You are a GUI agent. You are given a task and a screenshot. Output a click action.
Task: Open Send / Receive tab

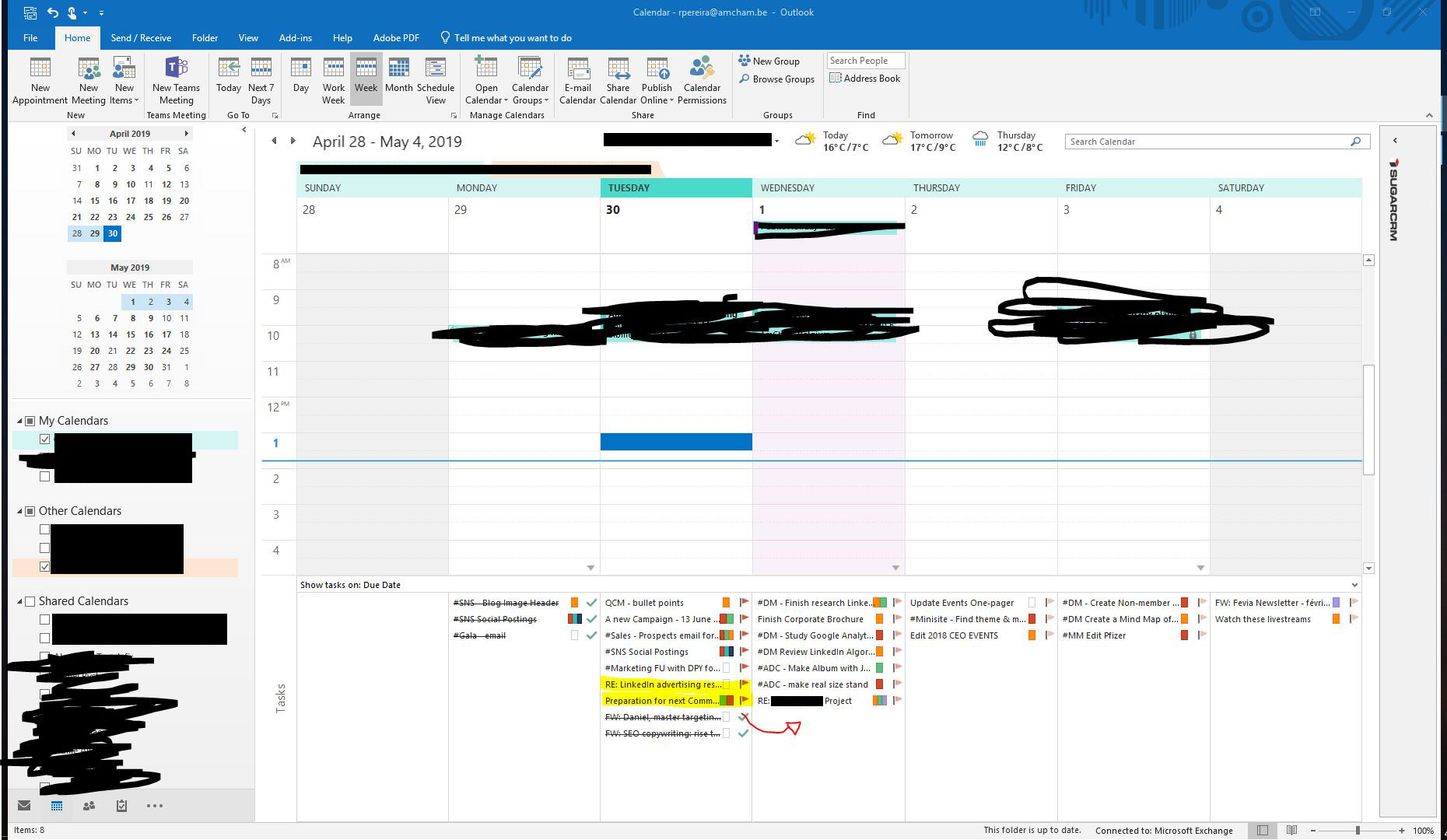[x=141, y=37]
